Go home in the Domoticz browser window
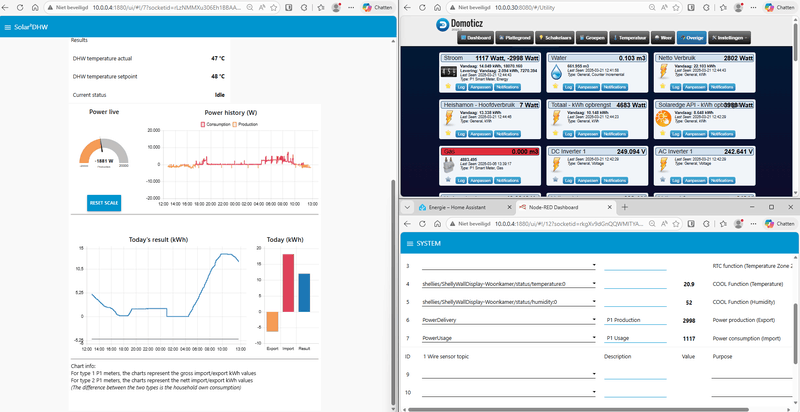800x412 pixels. [x=437, y=8]
